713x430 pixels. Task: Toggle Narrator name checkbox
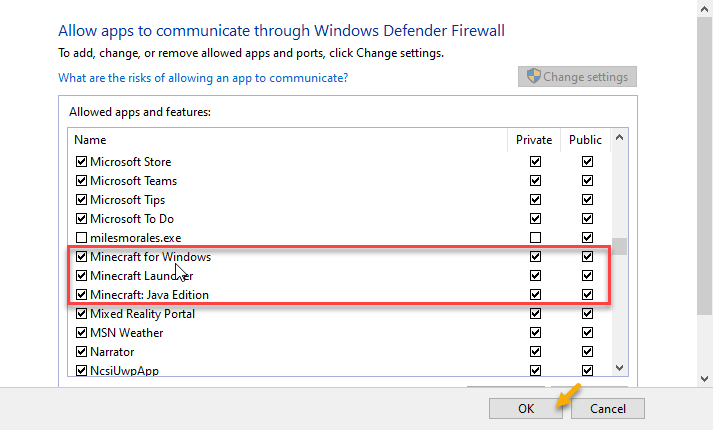(x=81, y=352)
